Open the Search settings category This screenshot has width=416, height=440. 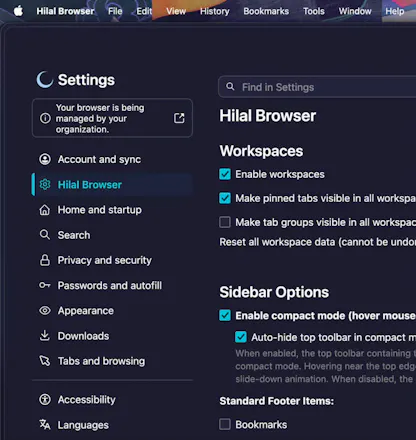112,235
